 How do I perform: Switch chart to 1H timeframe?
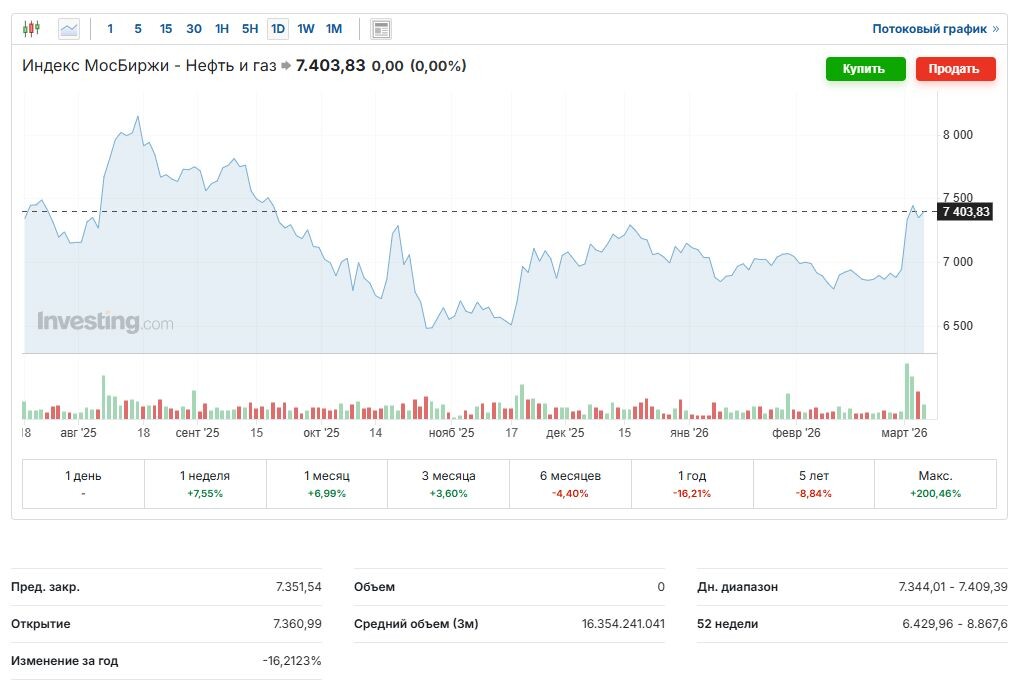coord(221,29)
